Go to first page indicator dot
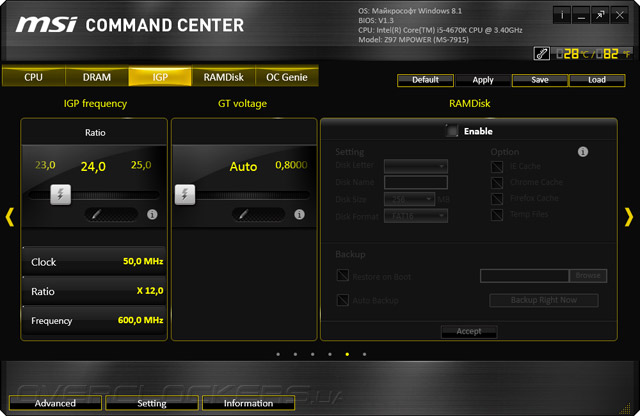The height and width of the screenshot is (416, 640). pos(278,354)
